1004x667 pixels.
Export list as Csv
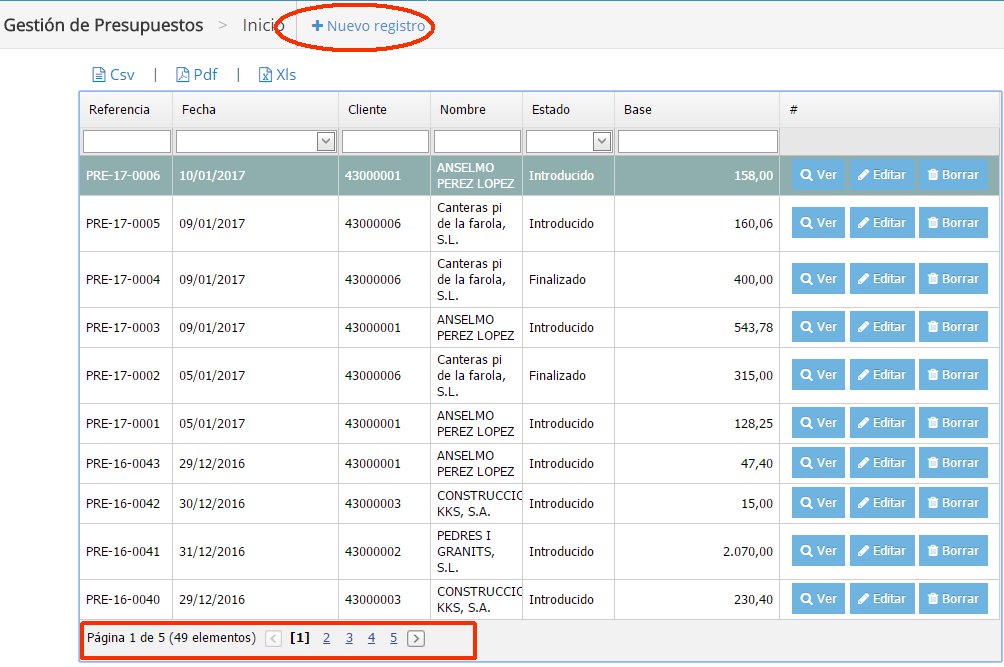[113, 75]
